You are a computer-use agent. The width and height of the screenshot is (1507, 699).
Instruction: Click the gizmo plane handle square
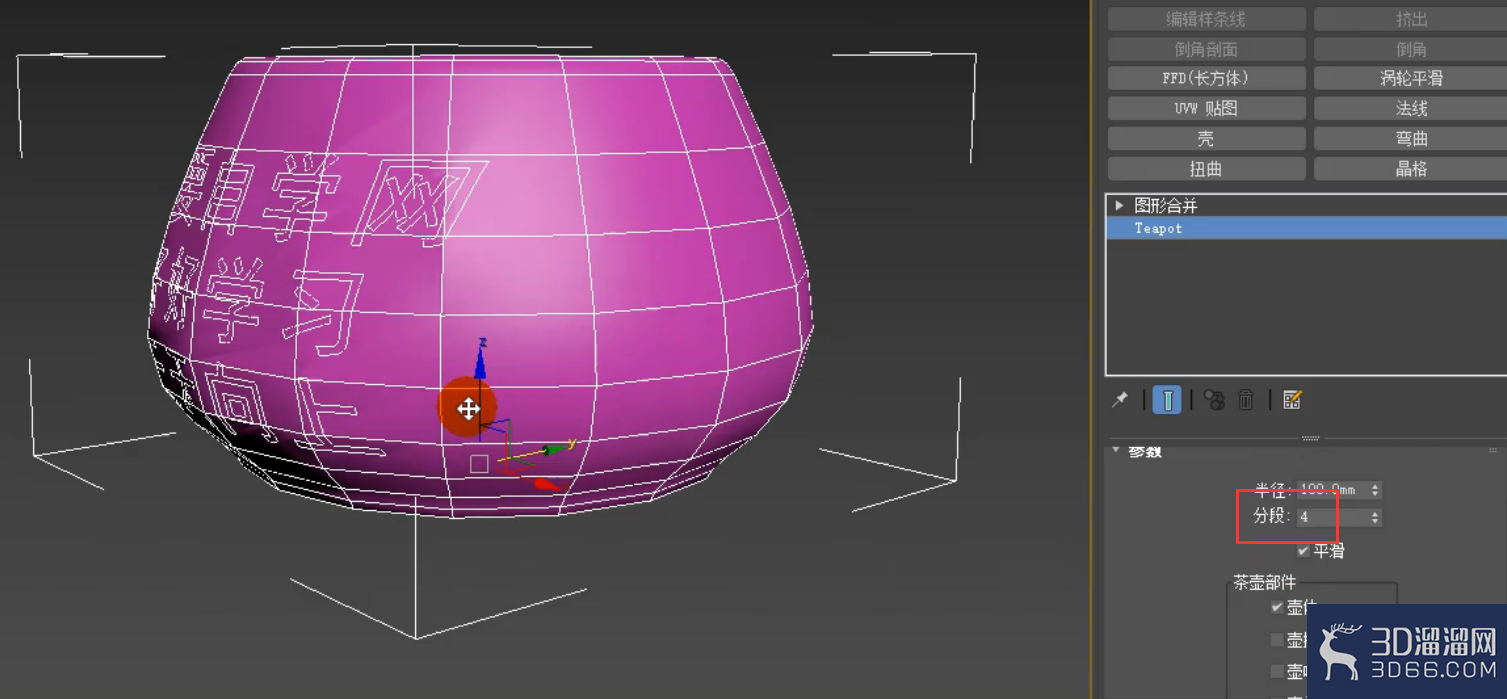(x=479, y=463)
